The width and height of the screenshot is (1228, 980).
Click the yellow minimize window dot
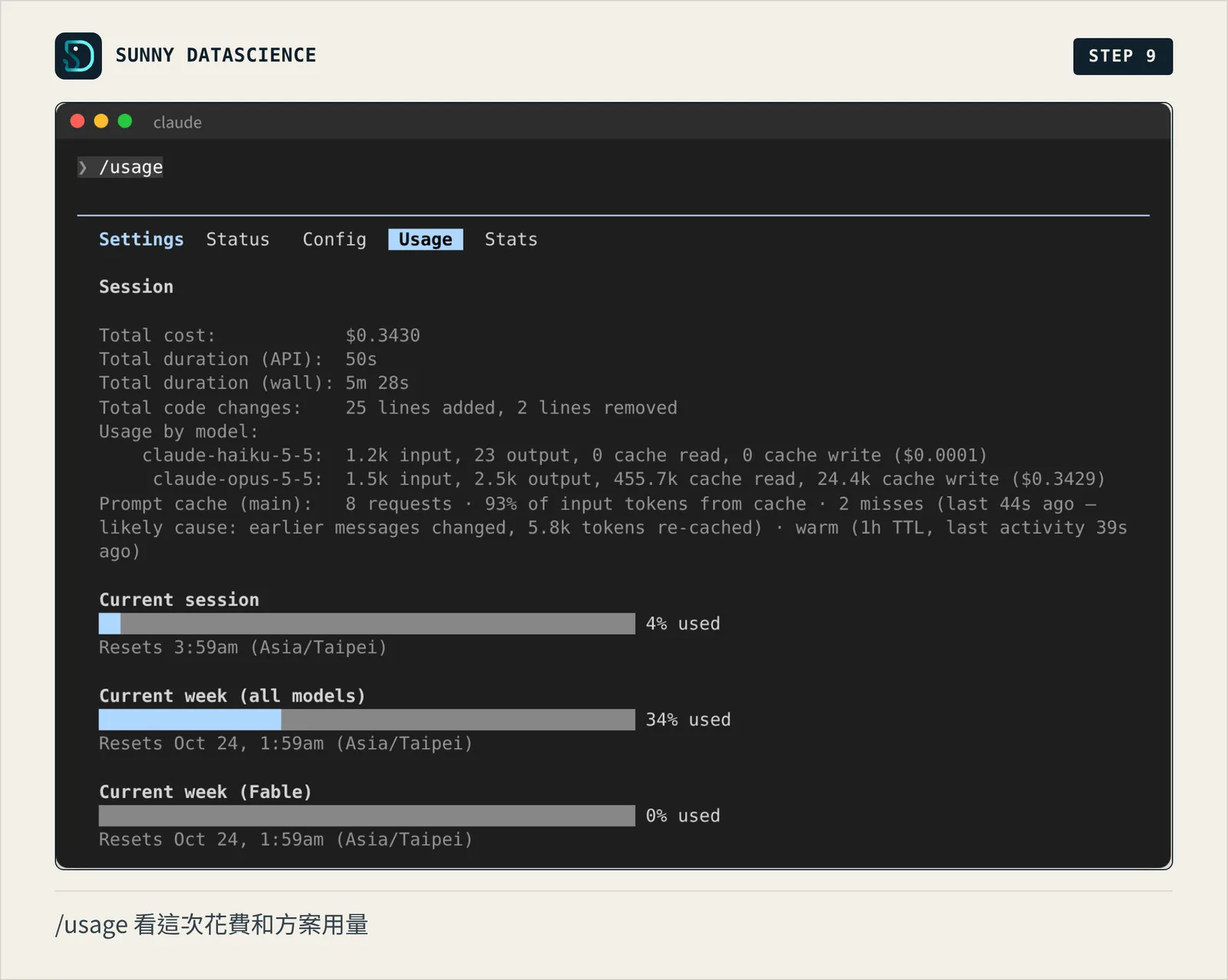tap(101, 121)
